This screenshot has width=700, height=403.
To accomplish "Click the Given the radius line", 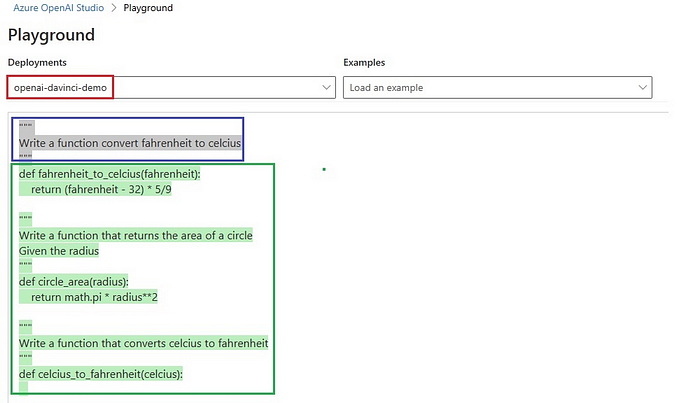I will tap(59, 251).
